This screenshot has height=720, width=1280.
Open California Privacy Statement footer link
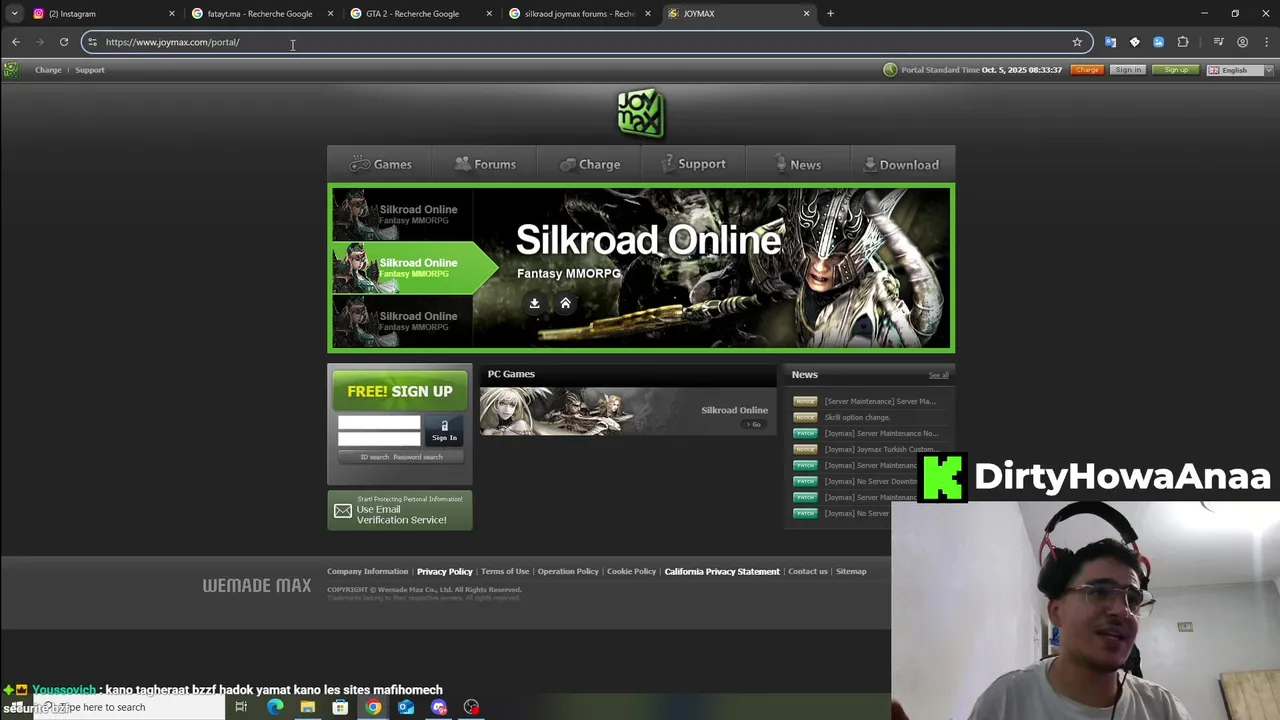(722, 571)
